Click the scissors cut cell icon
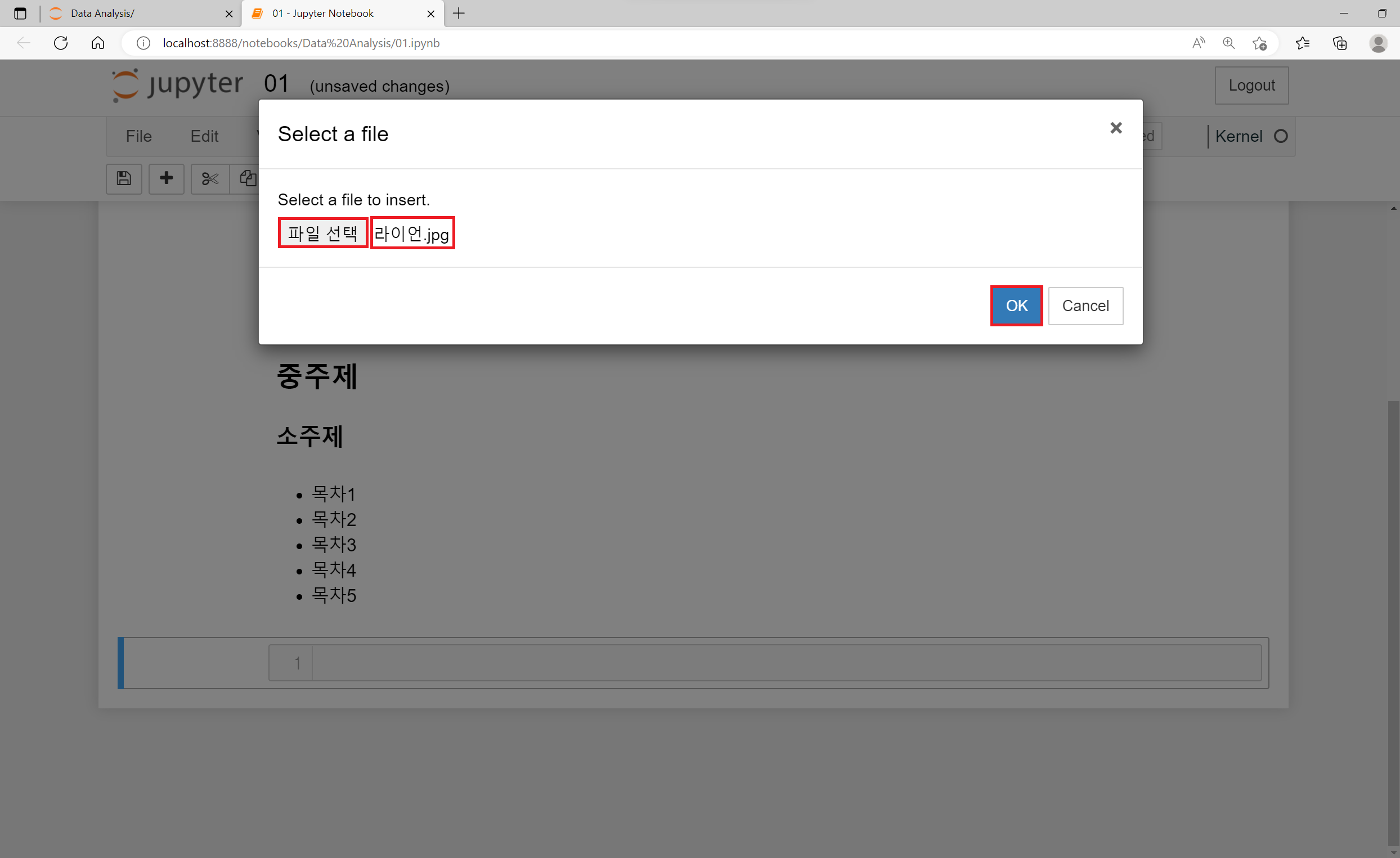Image resolution: width=1400 pixels, height=858 pixels. click(x=210, y=178)
